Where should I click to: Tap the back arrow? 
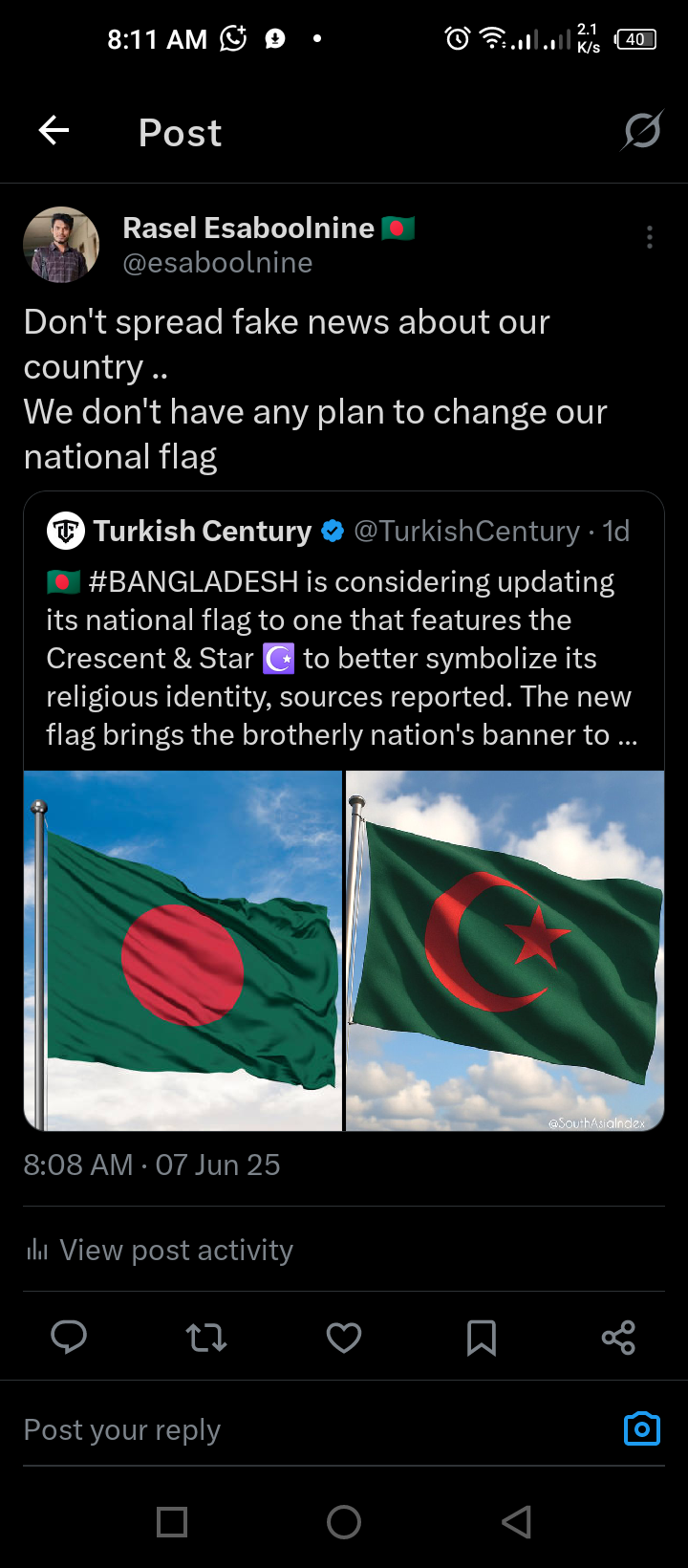point(54,130)
